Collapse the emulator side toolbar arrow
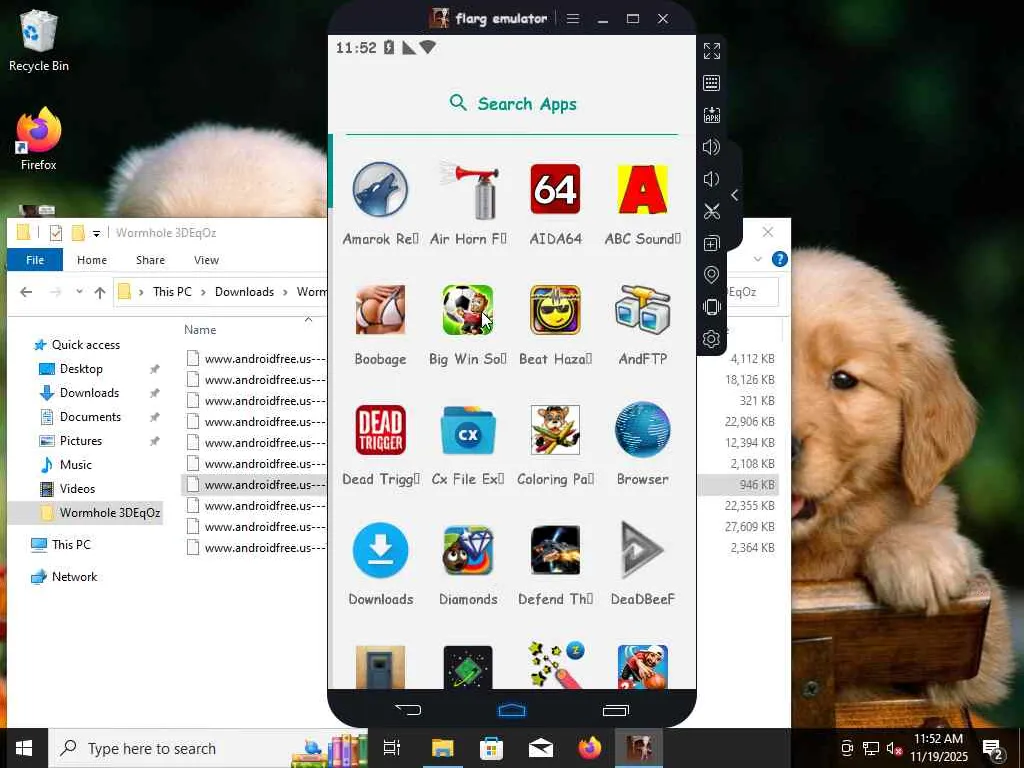Image resolution: width=1024 pixels, height=768 pixels. (x=735, y=195)
